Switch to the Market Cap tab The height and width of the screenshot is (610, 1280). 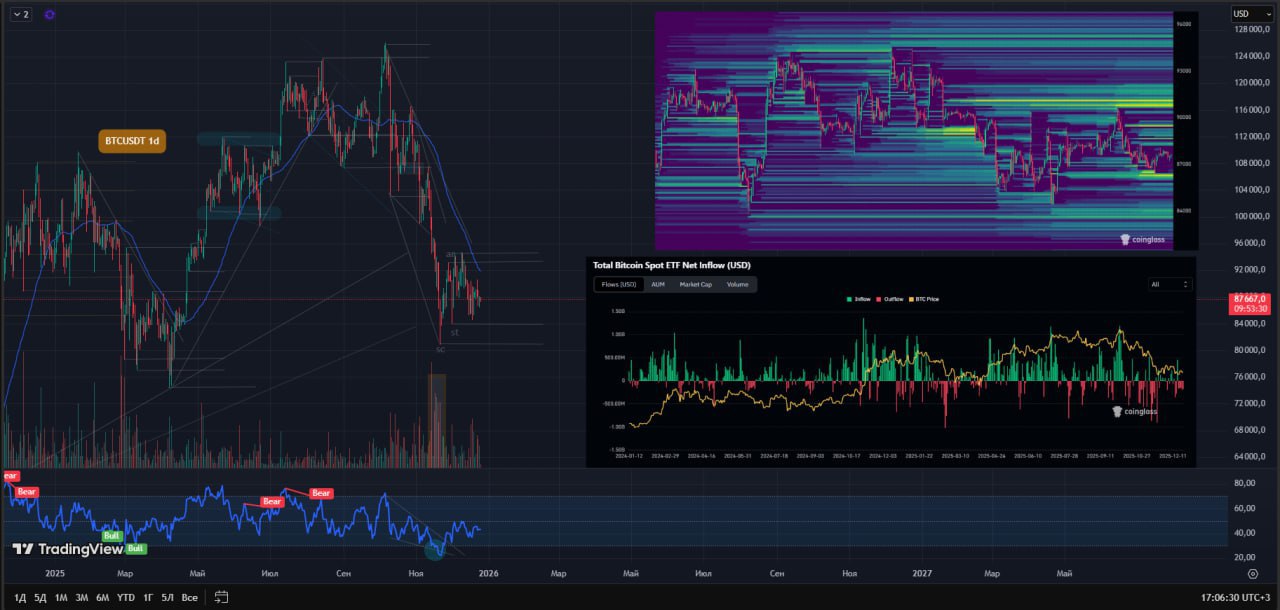point(695,284)
